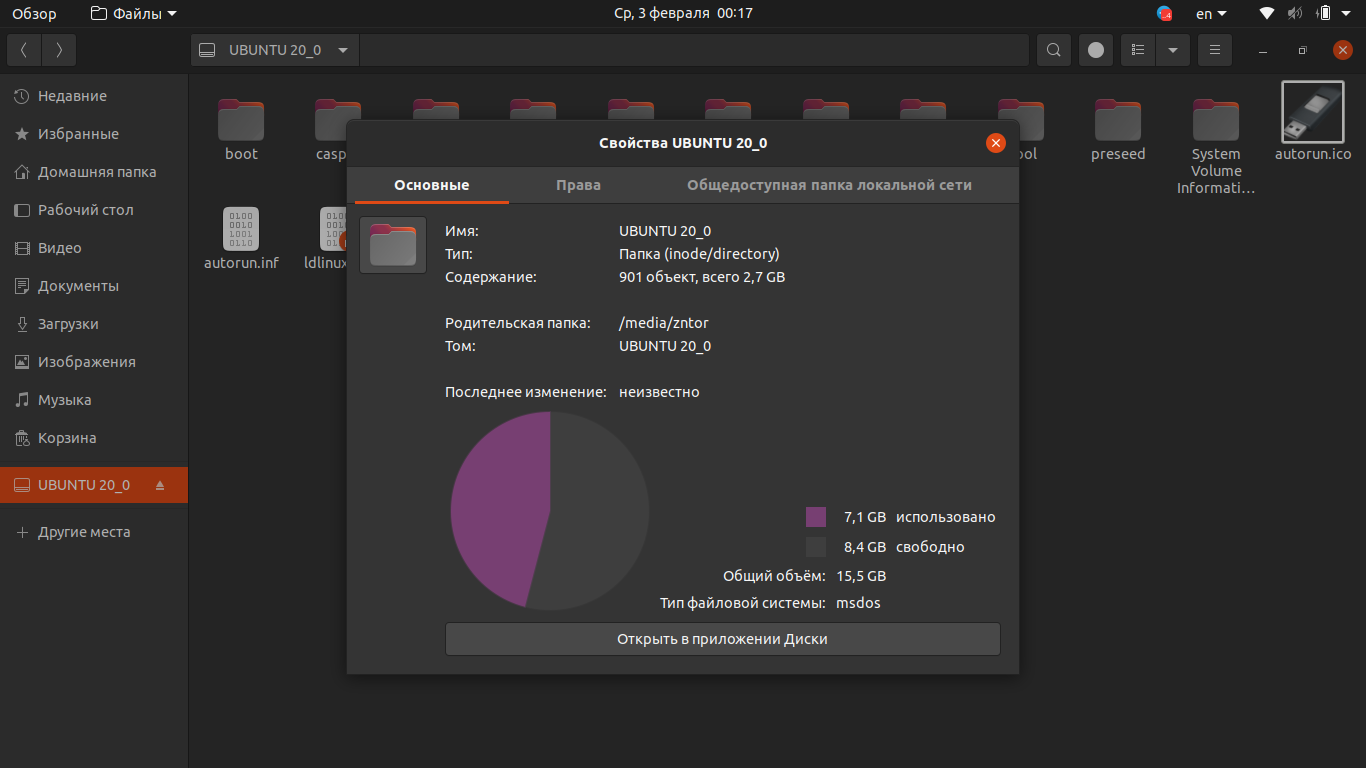Expand the view options dropdown arrow

pos(1172,50)
